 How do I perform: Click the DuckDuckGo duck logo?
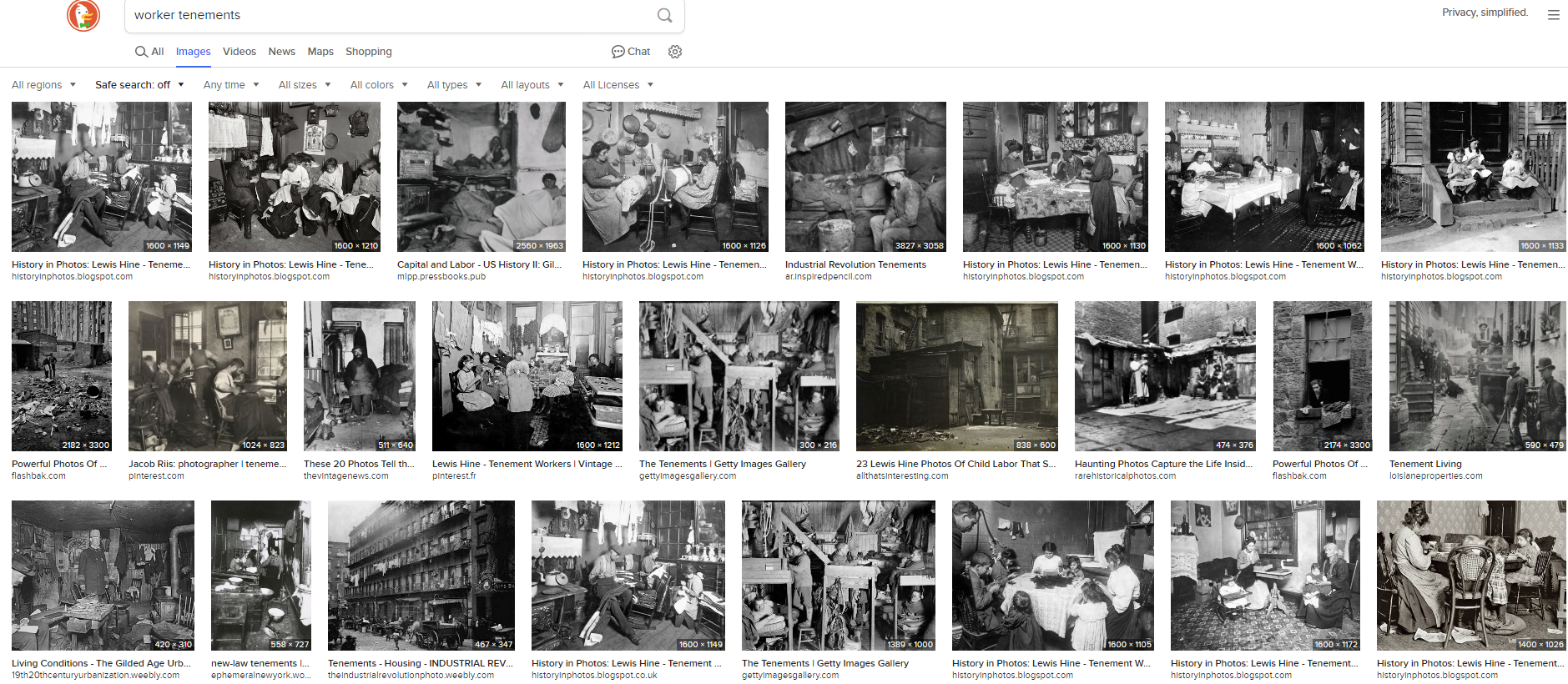click(x=83, y=15)
